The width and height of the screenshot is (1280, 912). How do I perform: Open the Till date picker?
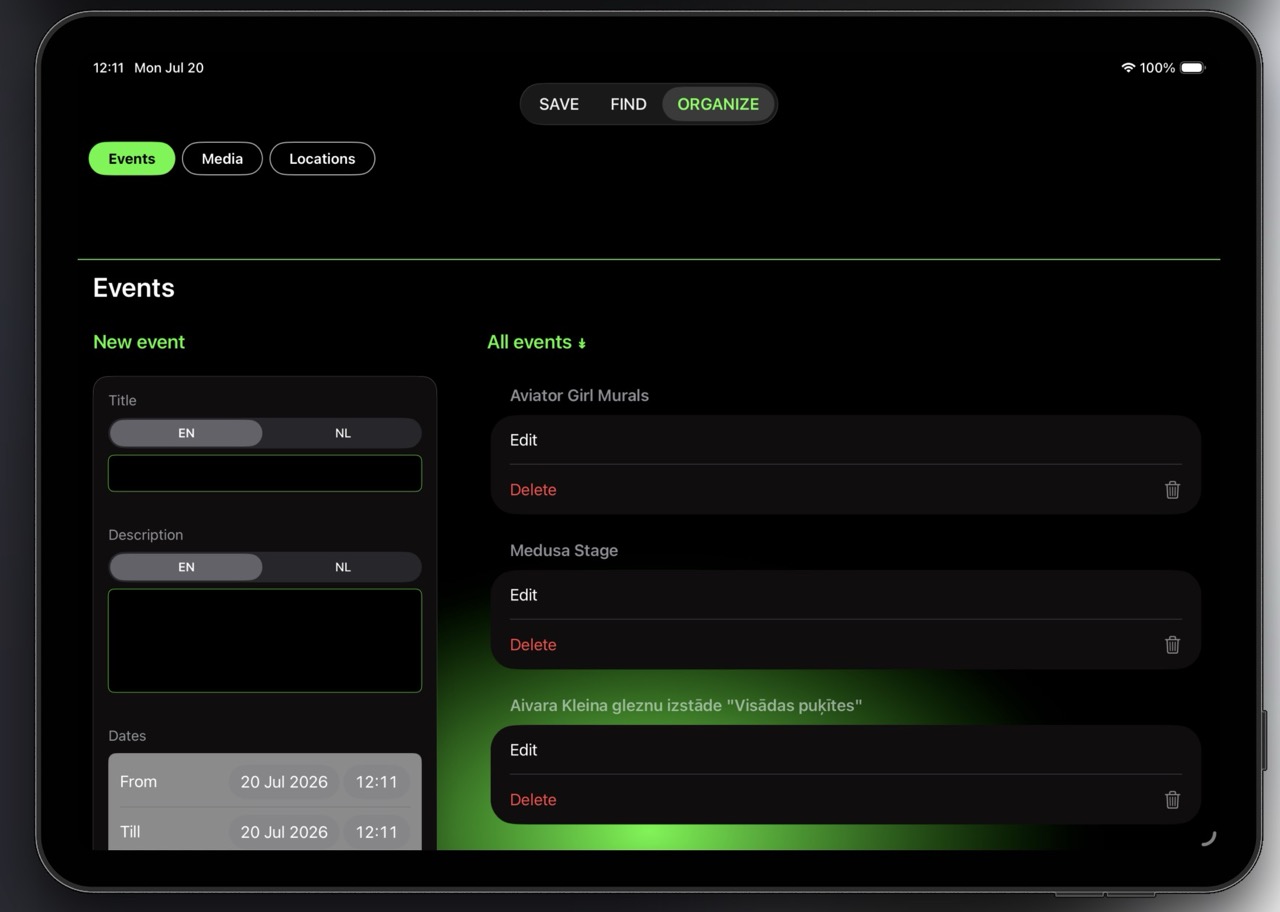click(x=284, y=832)
